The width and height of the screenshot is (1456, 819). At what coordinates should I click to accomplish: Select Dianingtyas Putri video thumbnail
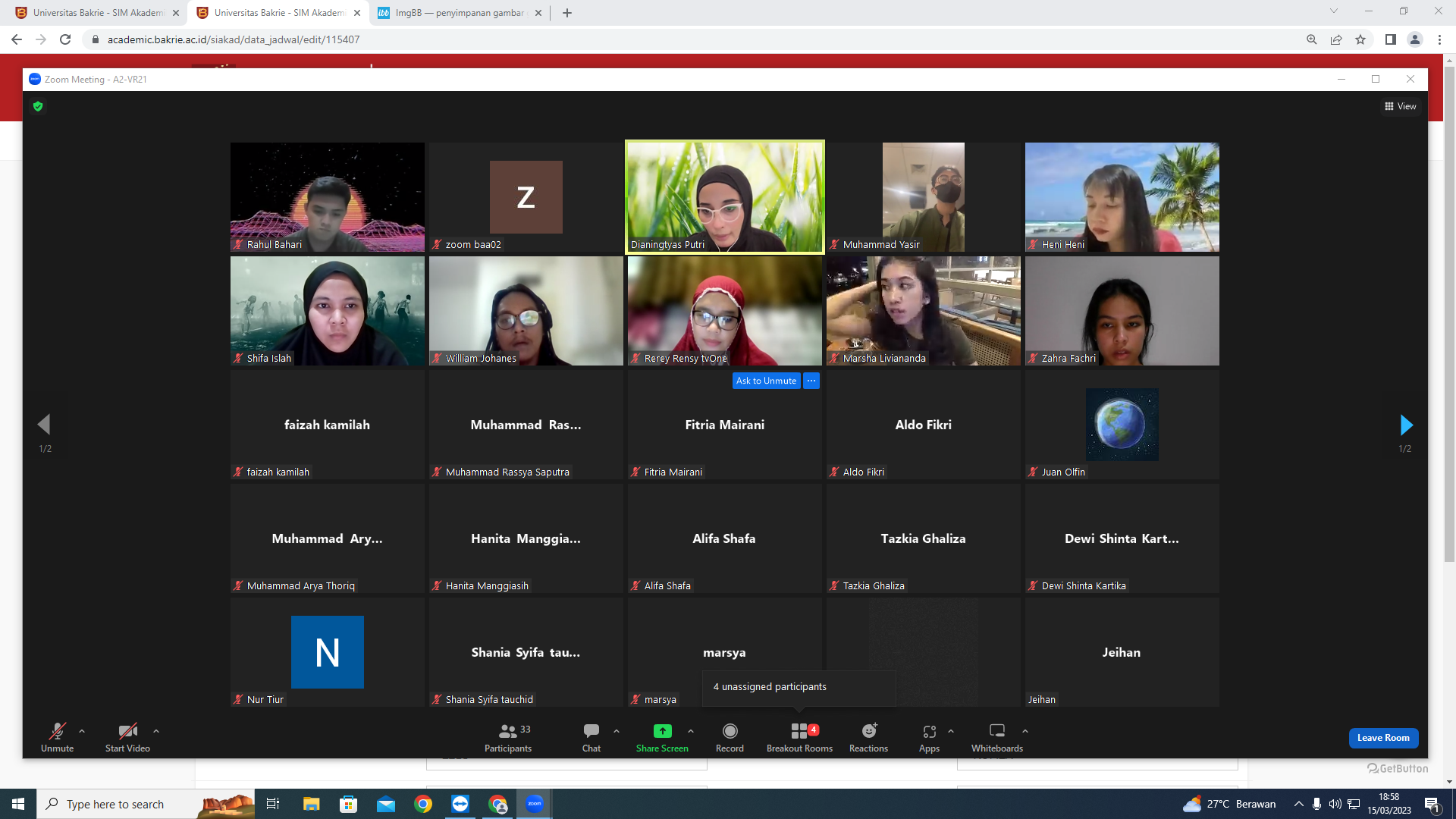click(x=725, y=197)
